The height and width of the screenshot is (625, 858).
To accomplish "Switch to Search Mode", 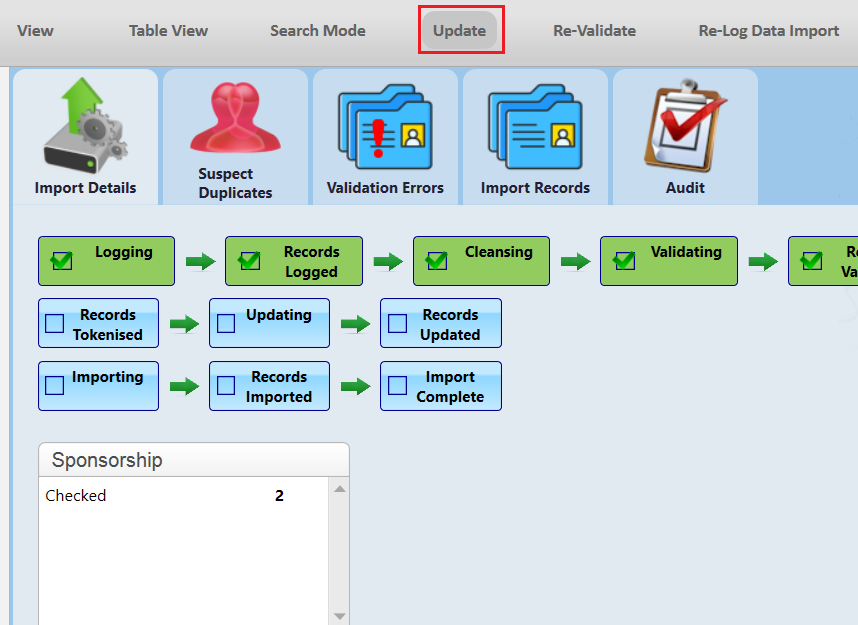I will [318, 31].
